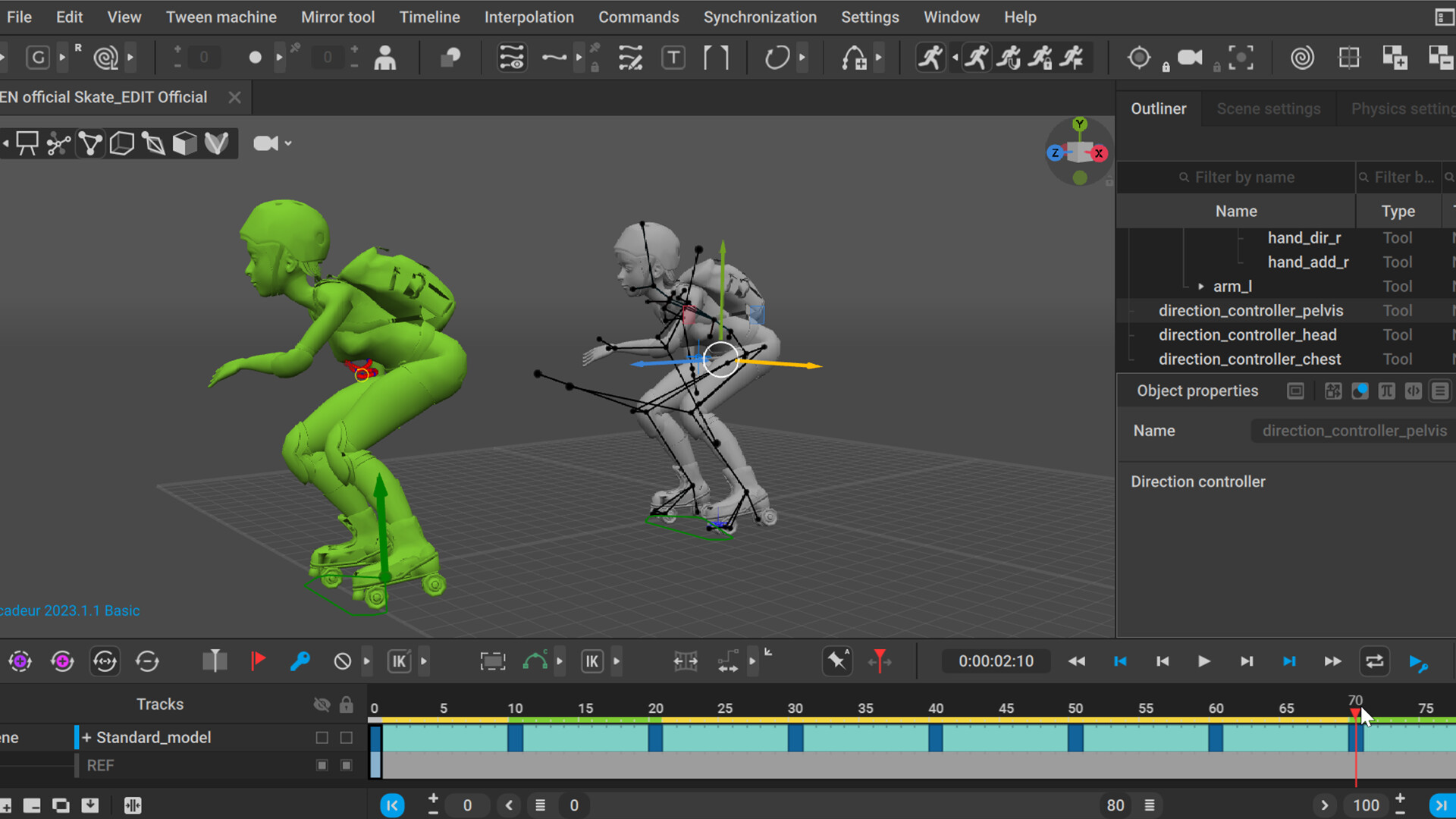This screenshot has width=1456, height=819.
Task: Click the spiral icon in top toolbar
Action: click(x=1302, y=58)
